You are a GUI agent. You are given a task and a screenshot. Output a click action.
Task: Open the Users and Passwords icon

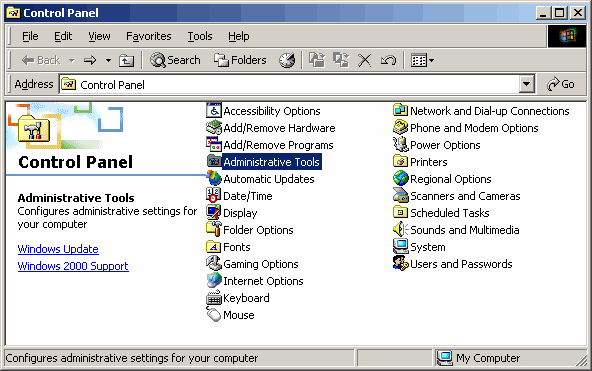coord(401,263)
